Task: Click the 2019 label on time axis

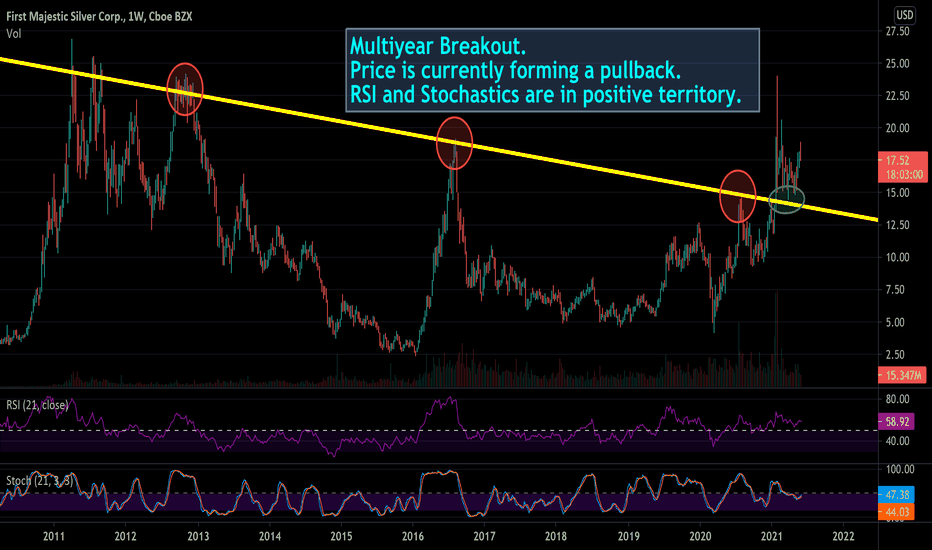Action: point(628,536)
